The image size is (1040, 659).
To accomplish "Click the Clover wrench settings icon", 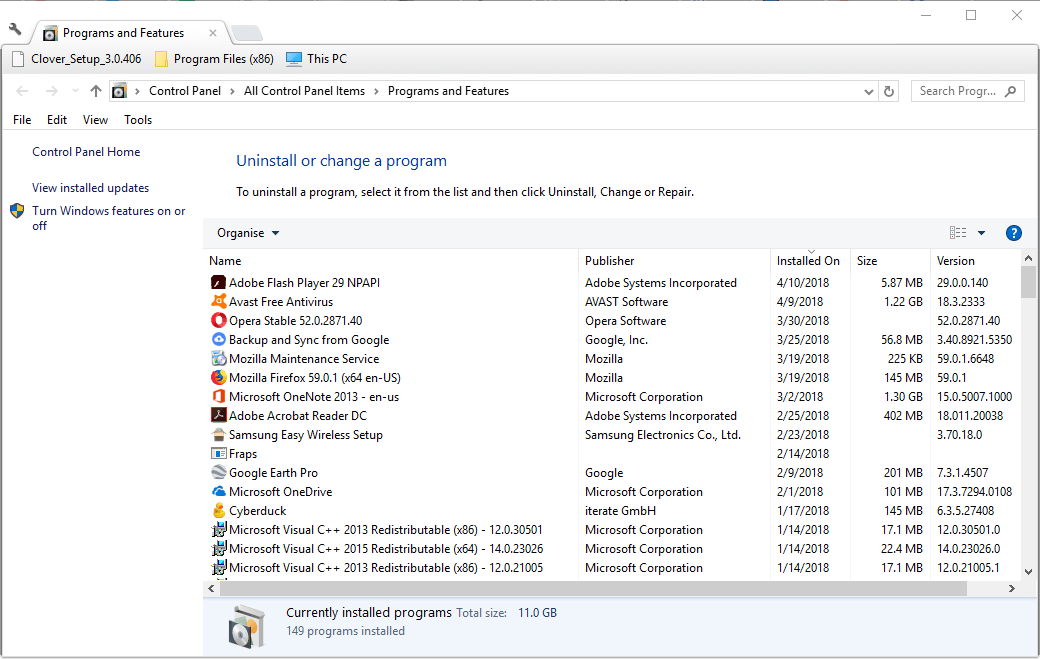I will click(15, 30).
